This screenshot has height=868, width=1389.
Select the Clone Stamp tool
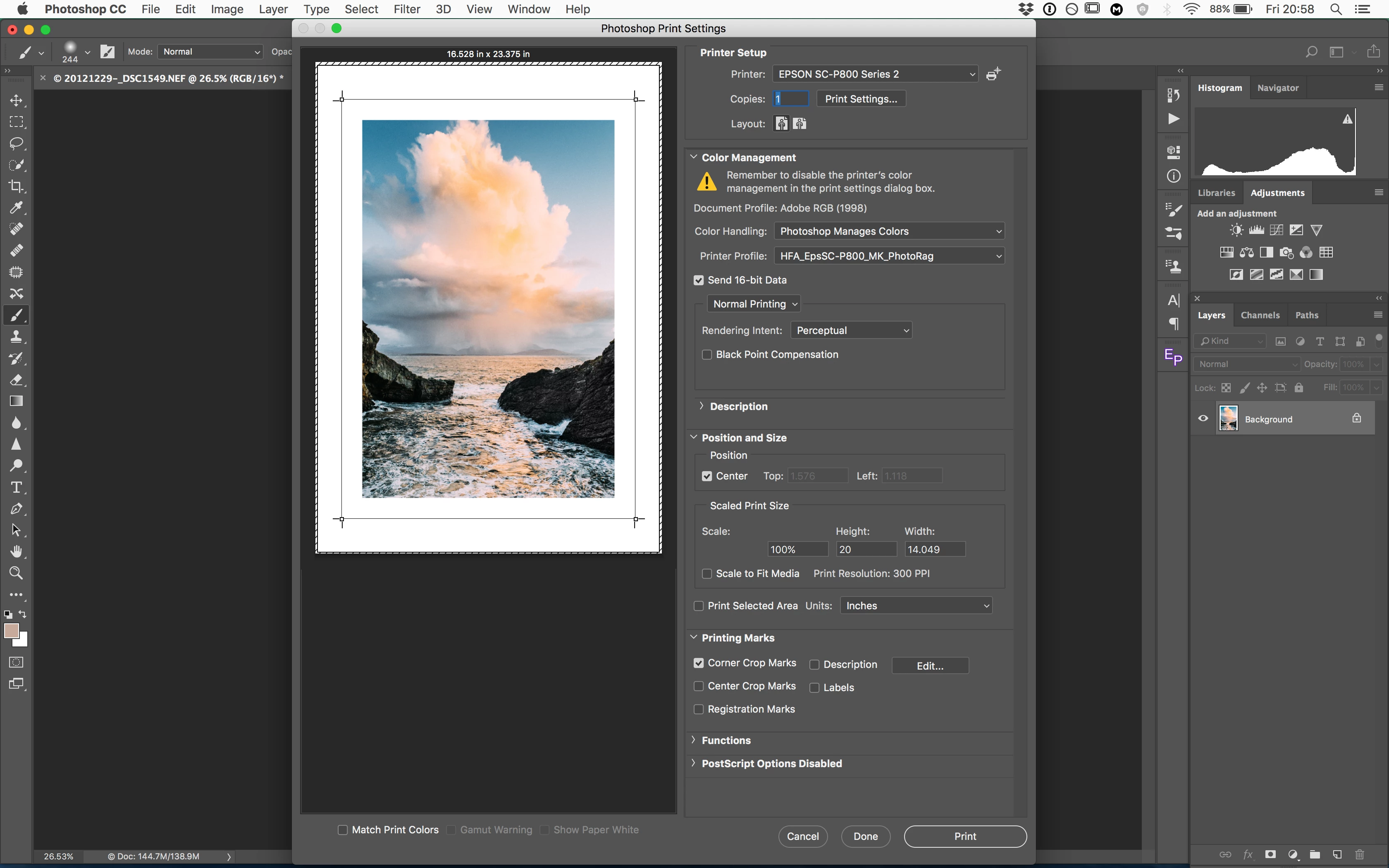click(x=16, y=337)
